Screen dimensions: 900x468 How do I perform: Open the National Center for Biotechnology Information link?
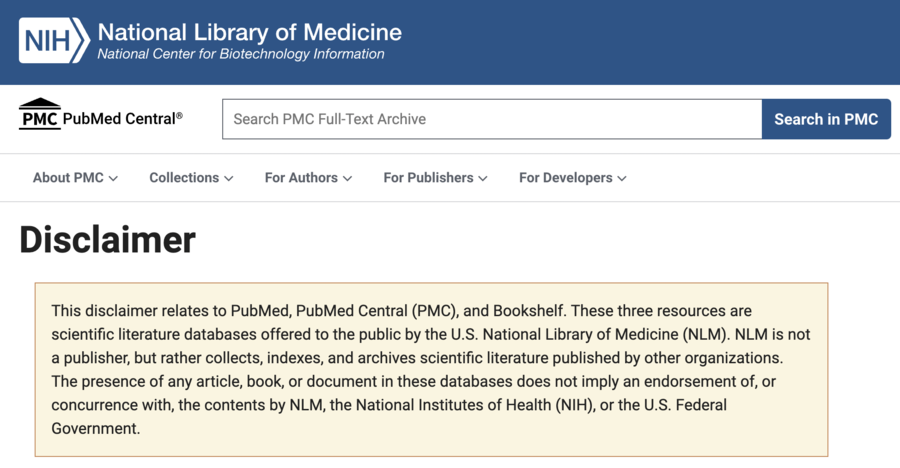click(x=241, y=54)
